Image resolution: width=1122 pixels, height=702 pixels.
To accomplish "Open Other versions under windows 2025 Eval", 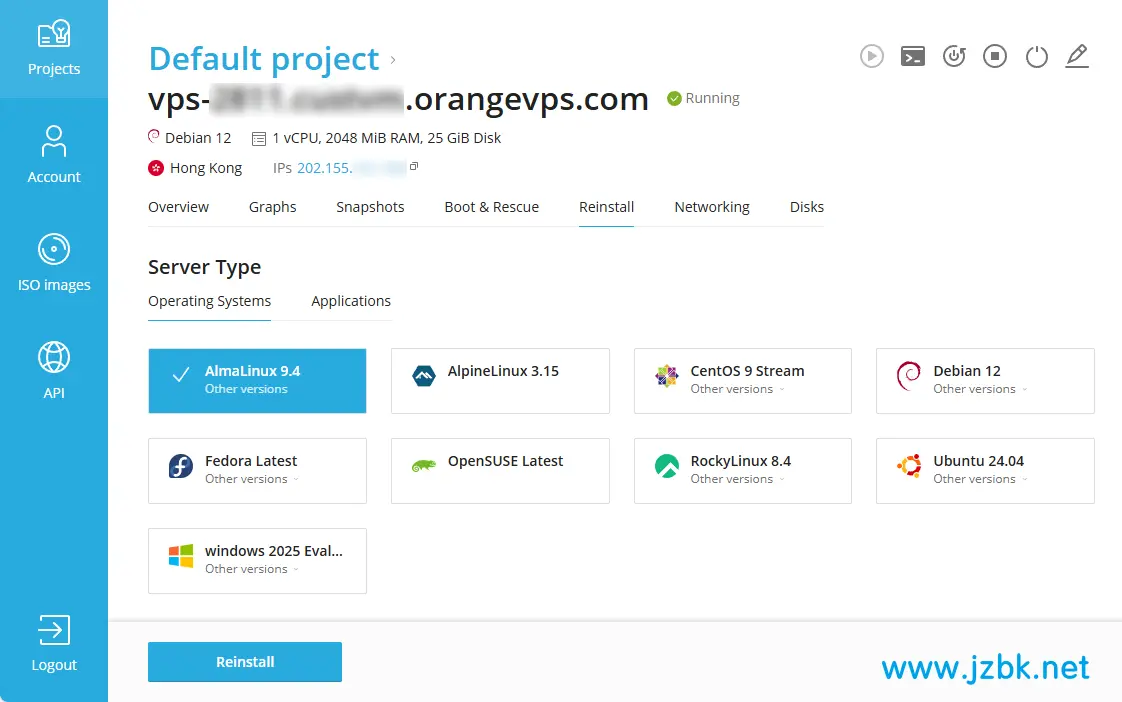I will pos(252,570).
